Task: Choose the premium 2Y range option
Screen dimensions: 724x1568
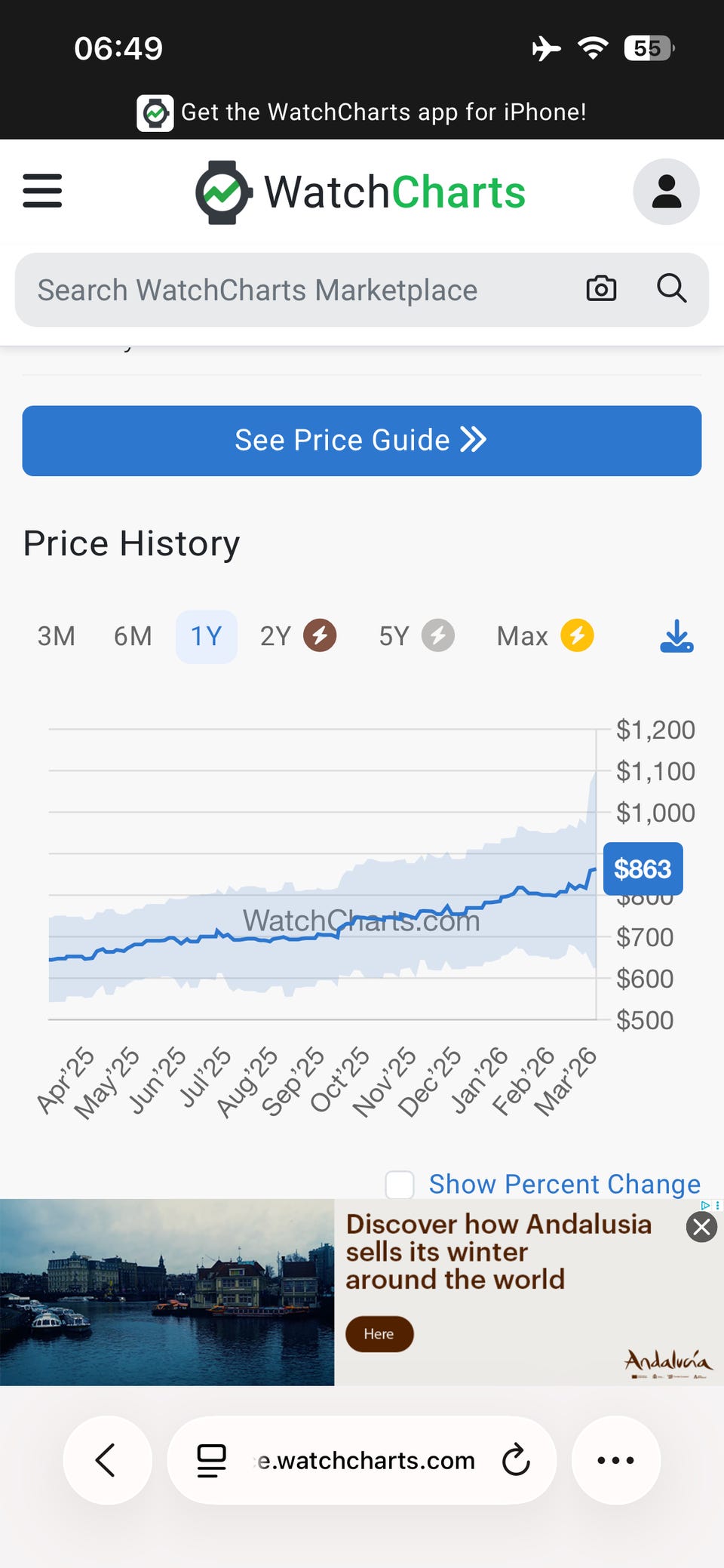Action: click(x=297, y=636)
